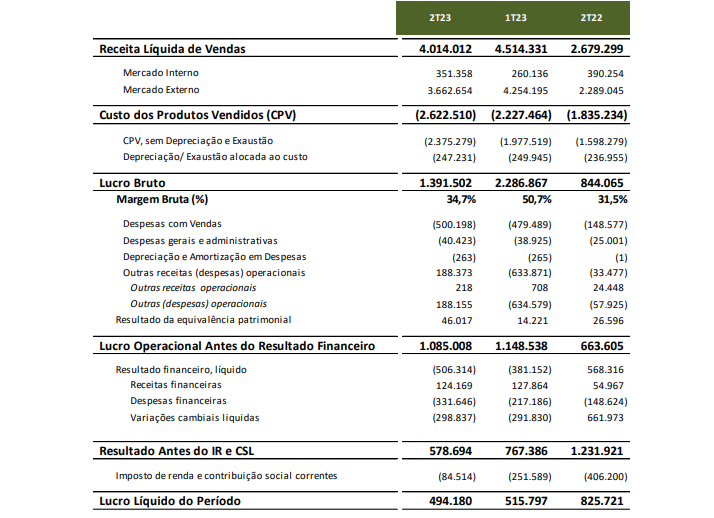Select Custo dos Produtos Vendidos (CPV) label
This screenshot has width=714, height=518.
tap(197, 115)
